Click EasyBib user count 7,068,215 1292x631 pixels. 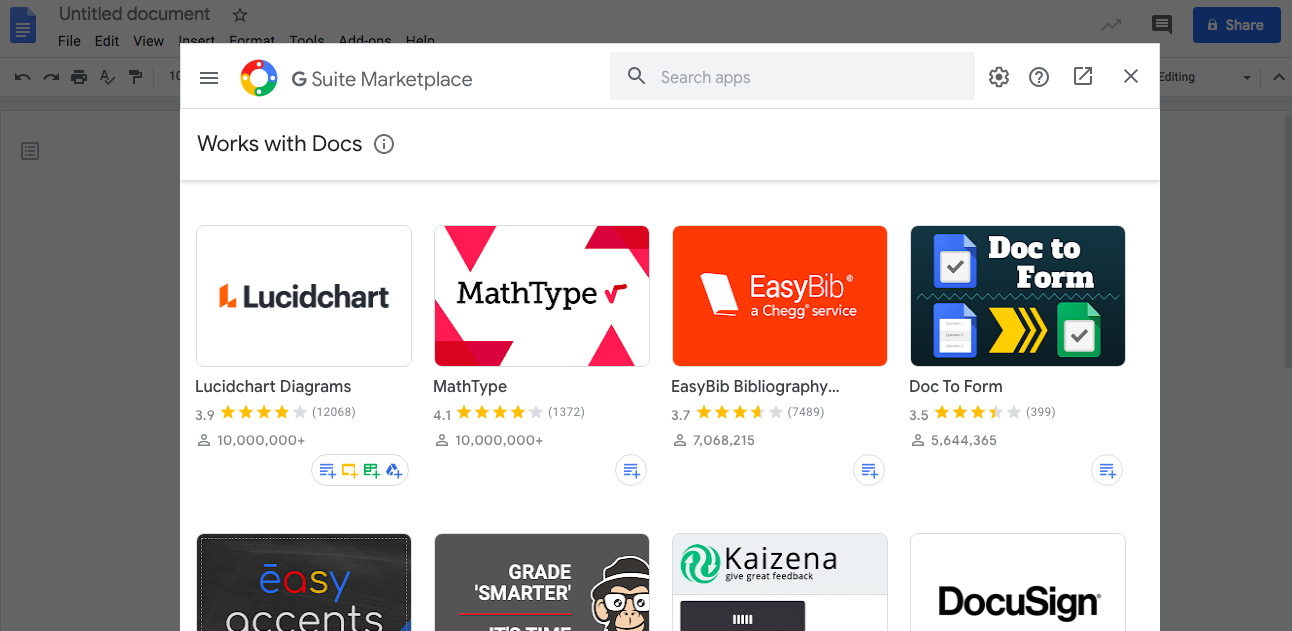point(724,440)
